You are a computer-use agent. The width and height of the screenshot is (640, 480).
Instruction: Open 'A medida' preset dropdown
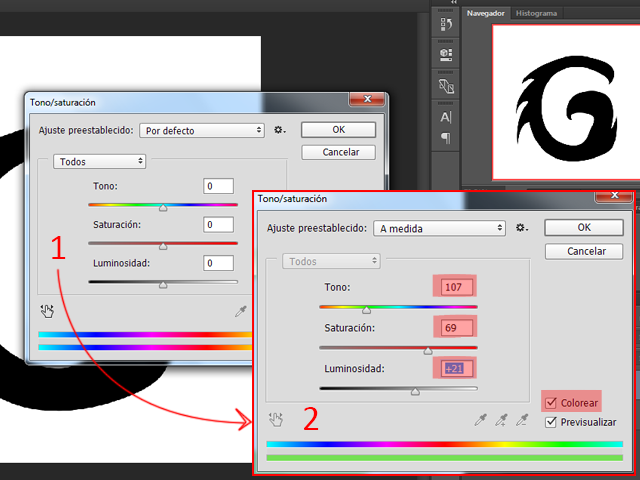(439, 229)
